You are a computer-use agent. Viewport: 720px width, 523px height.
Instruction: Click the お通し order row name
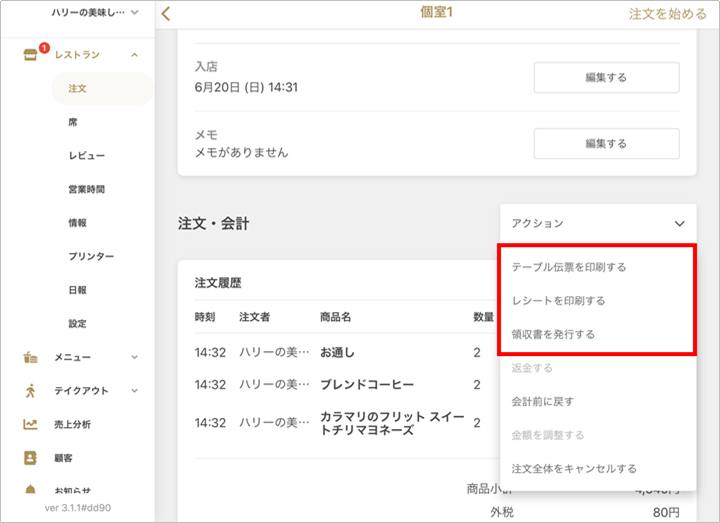coord(338,353)
